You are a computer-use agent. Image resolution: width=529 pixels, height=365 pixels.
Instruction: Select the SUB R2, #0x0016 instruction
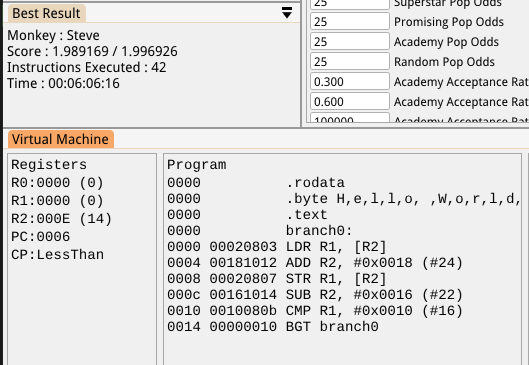[315, 294]
